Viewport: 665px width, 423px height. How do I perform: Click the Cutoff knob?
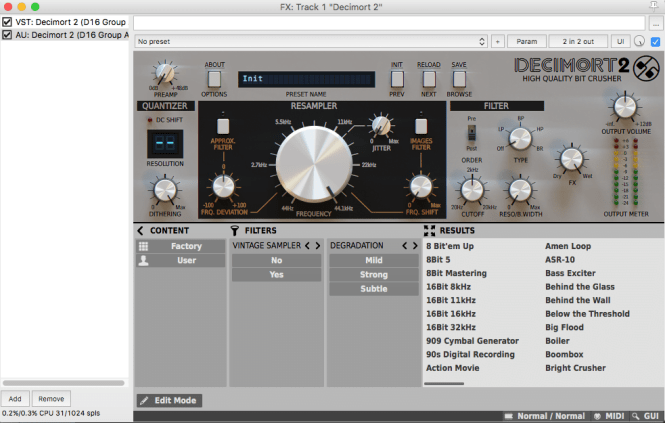click(472, 190)
